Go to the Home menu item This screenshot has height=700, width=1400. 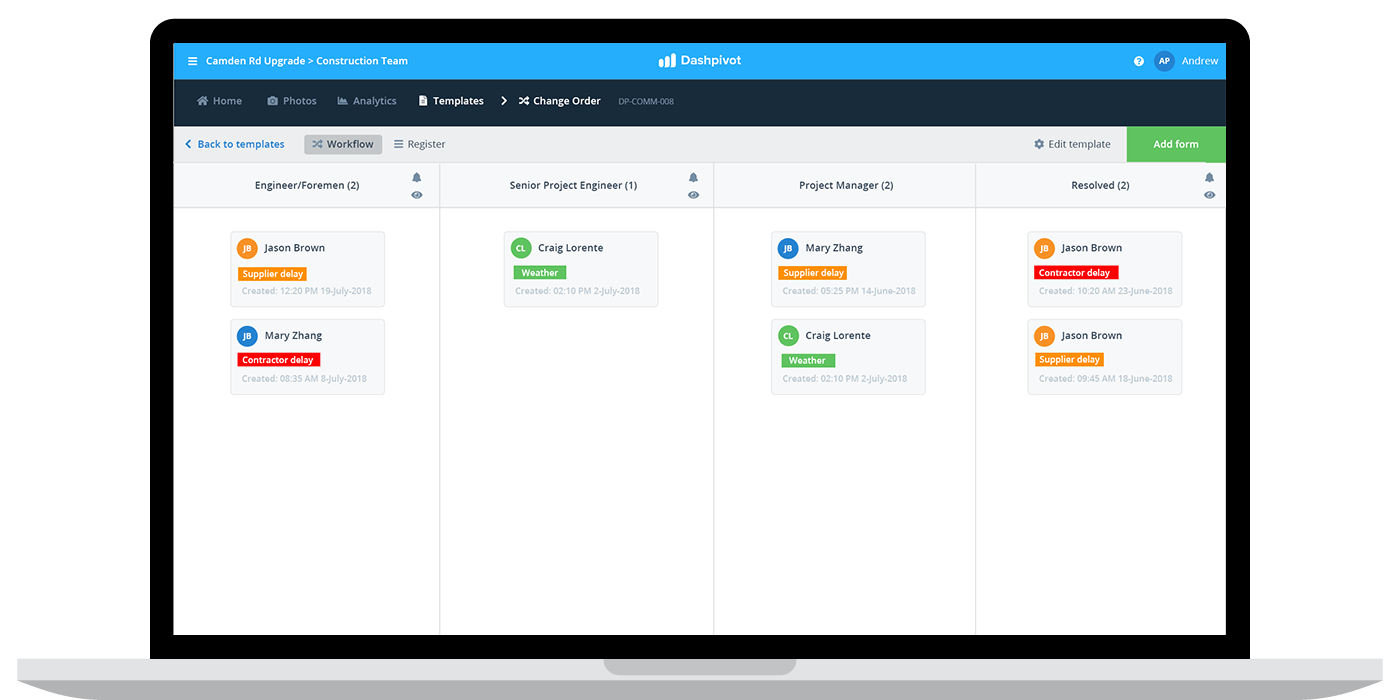(219, 101)
